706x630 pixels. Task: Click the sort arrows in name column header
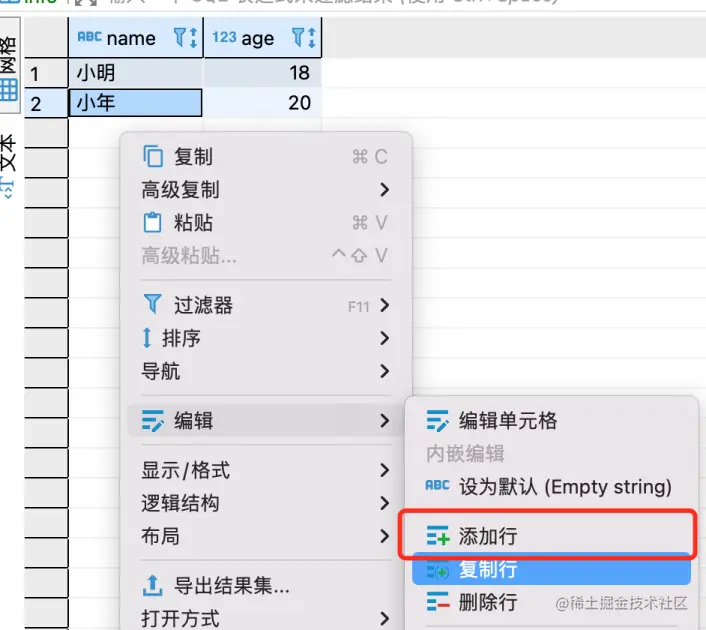193,38
